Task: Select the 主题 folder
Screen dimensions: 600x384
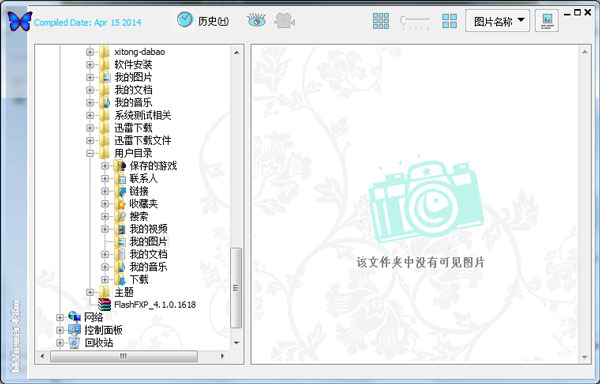Action: point(124,292)
